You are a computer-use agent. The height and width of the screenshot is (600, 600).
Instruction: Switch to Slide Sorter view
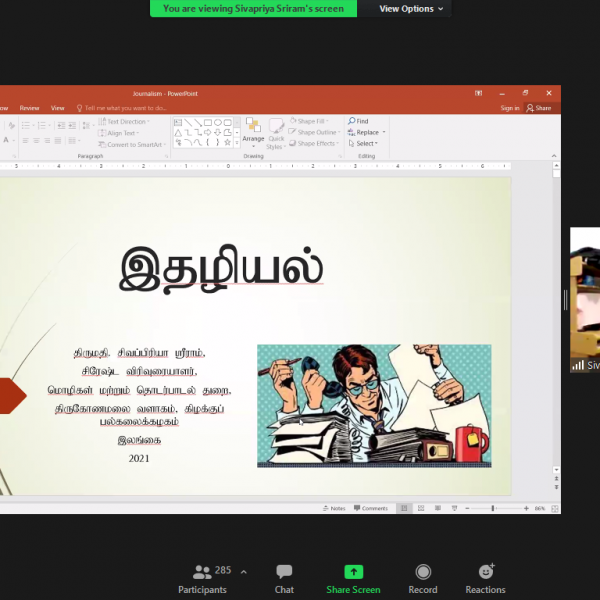point(421,508)
